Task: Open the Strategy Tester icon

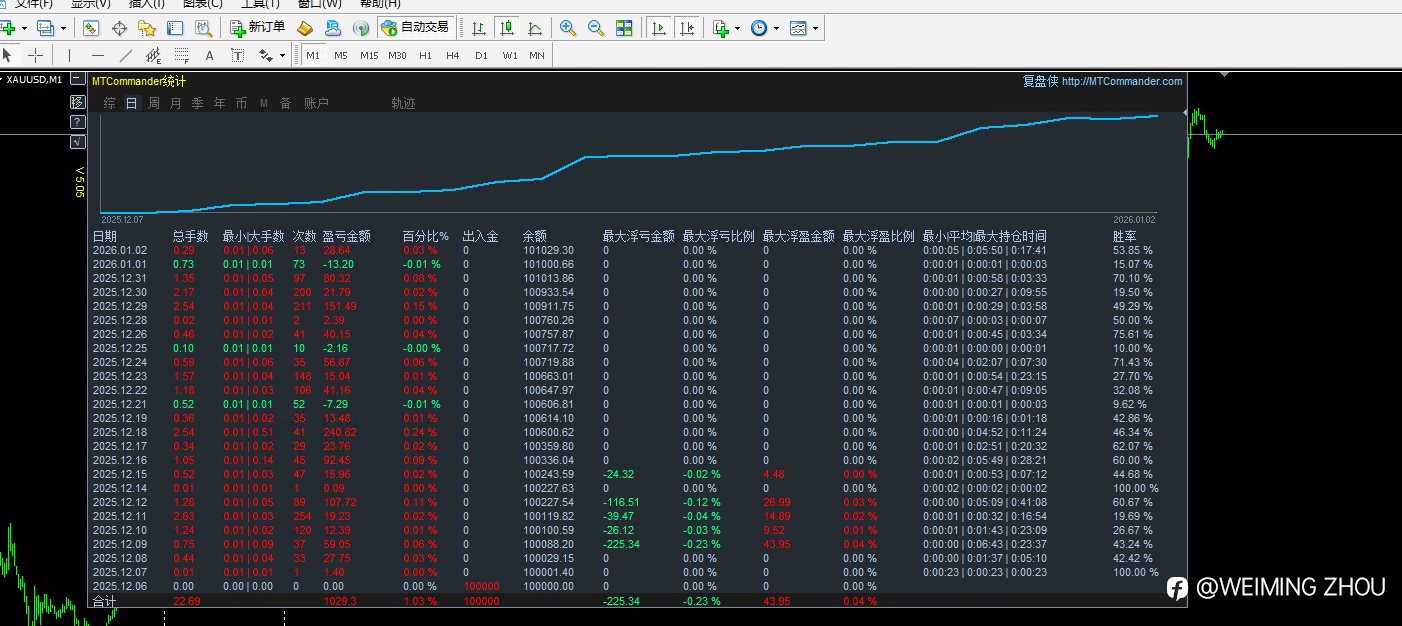Action: click(203, 28)
